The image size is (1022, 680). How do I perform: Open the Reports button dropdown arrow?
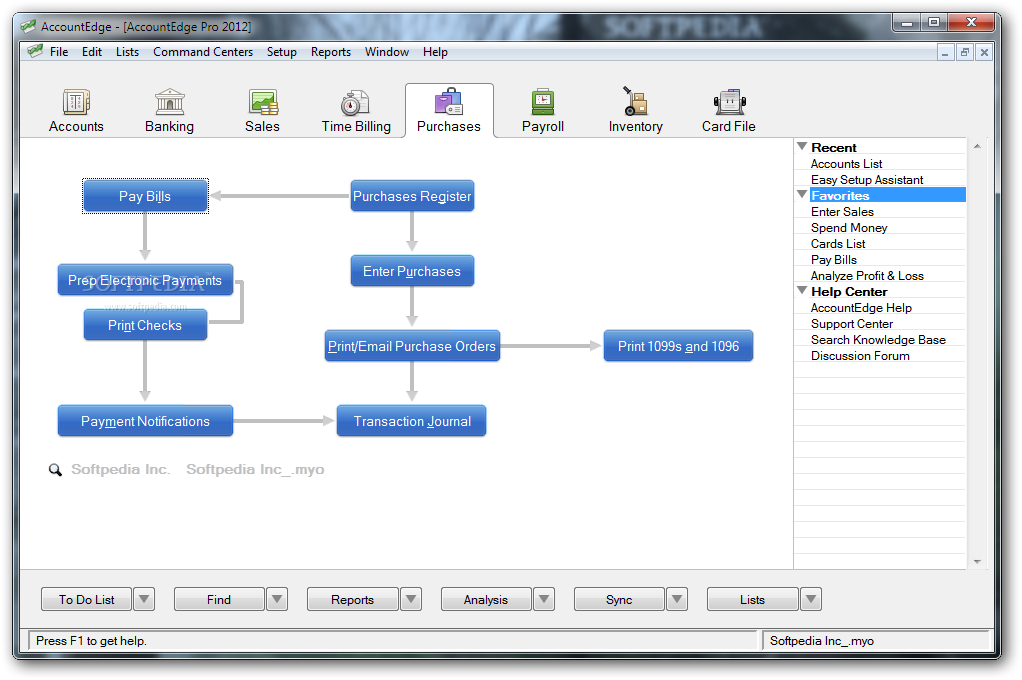(x=411, y=599)
